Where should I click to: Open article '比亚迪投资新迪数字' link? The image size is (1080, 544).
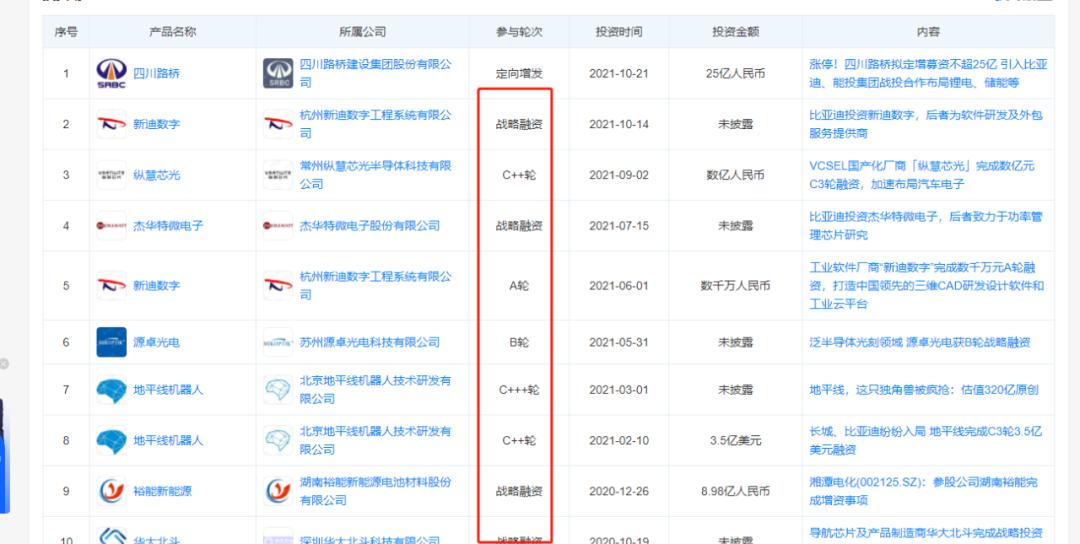click(x=926, y=124)
